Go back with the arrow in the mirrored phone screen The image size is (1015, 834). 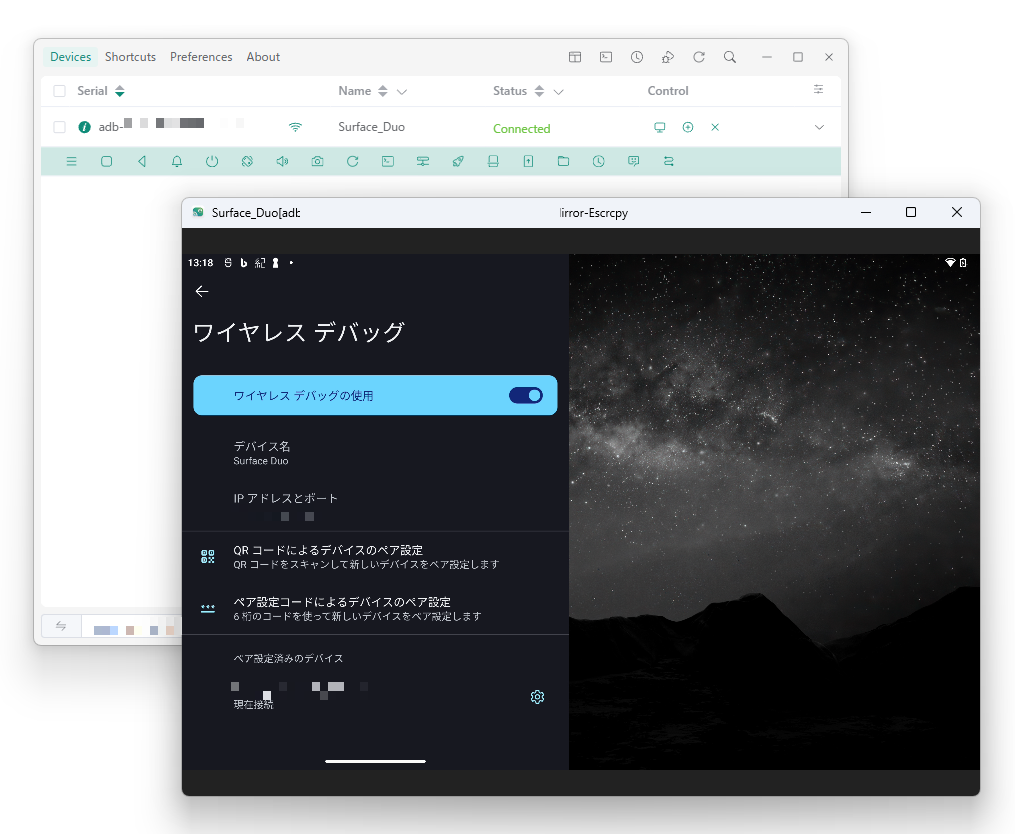[202, 291]
